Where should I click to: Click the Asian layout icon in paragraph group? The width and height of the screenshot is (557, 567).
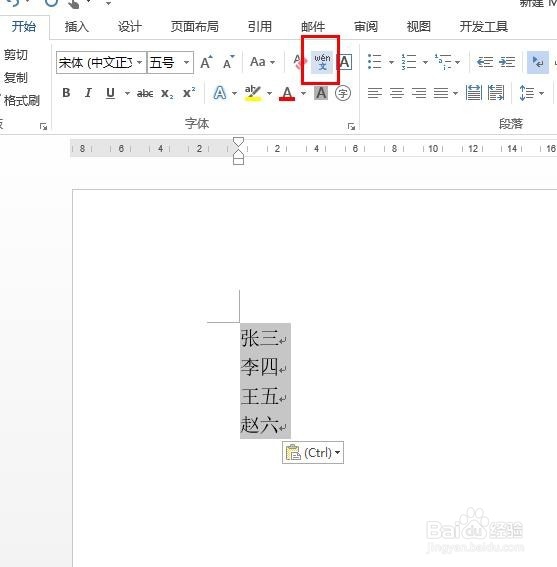tap(537, 62)
